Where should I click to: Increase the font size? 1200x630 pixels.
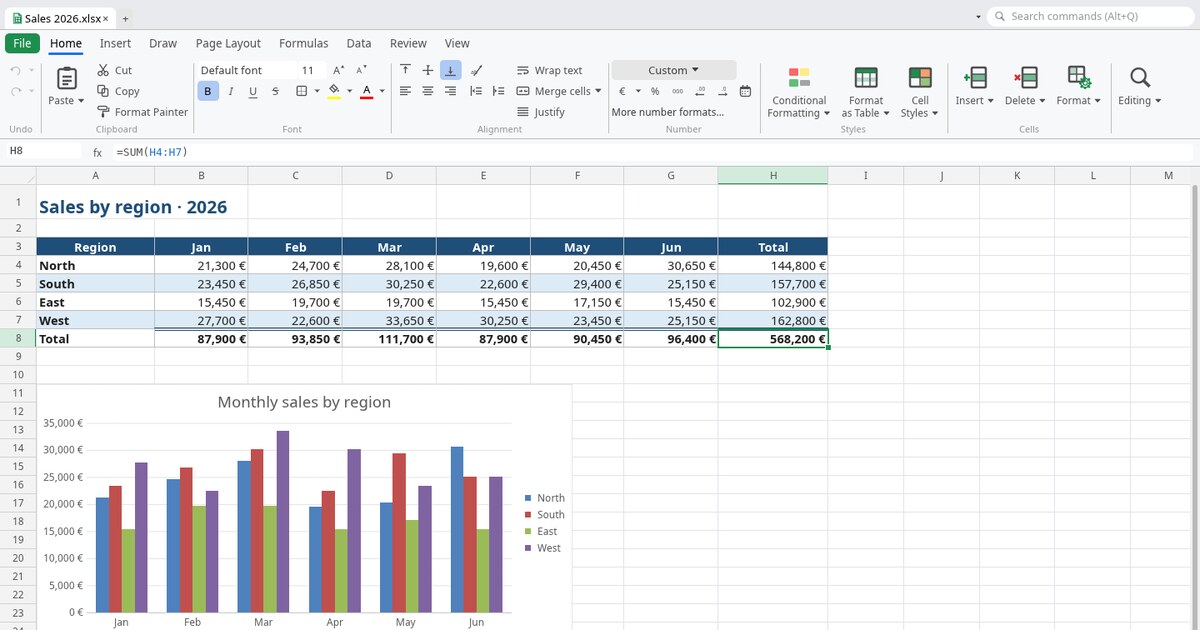pos(340,70)
